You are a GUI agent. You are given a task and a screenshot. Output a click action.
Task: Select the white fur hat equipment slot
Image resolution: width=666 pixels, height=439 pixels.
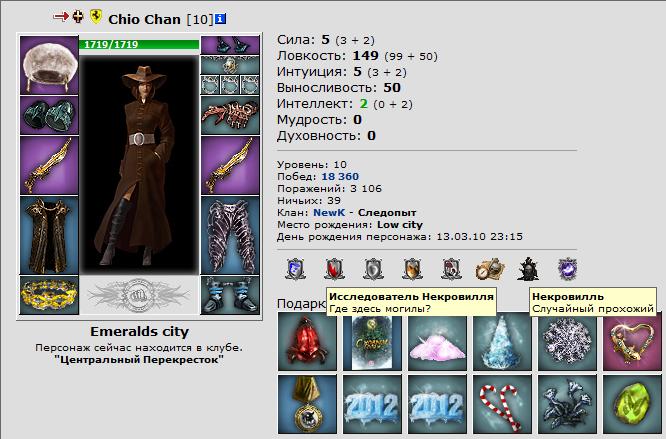[49, 65]
